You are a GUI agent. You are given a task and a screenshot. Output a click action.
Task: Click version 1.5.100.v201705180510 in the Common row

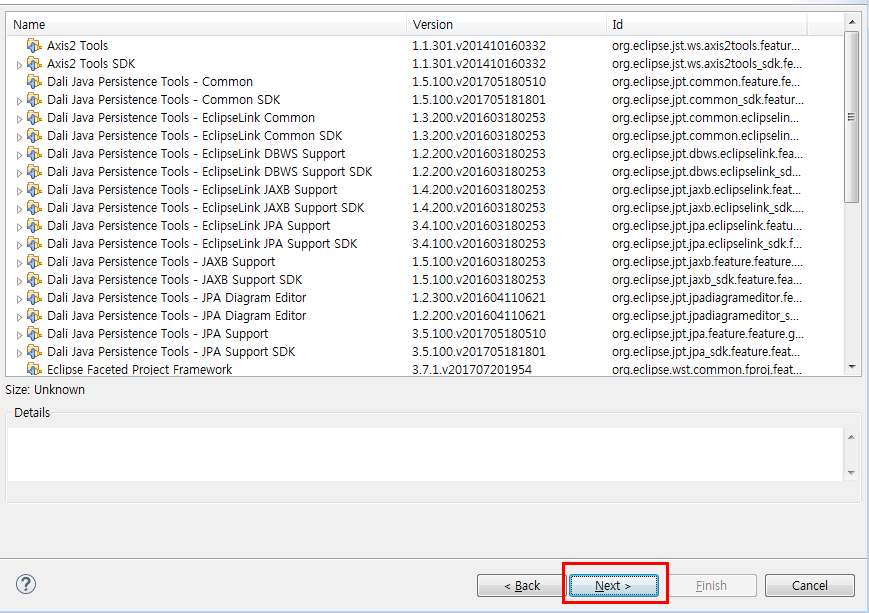(x=479, y=81)
